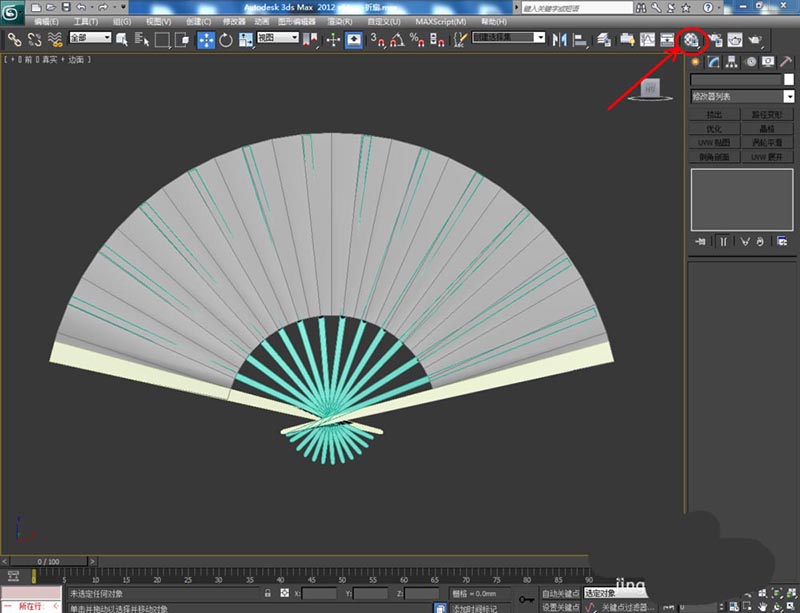The image size is (800, 613).
Task: Open the Utilities hammer panel tab
Action: (x=787, y=62)
